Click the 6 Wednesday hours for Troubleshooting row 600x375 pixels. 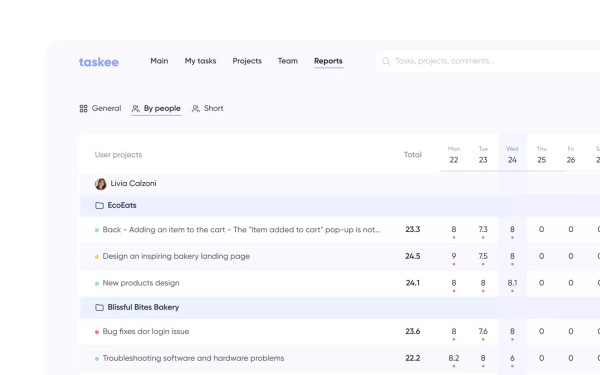coord(512,358)
